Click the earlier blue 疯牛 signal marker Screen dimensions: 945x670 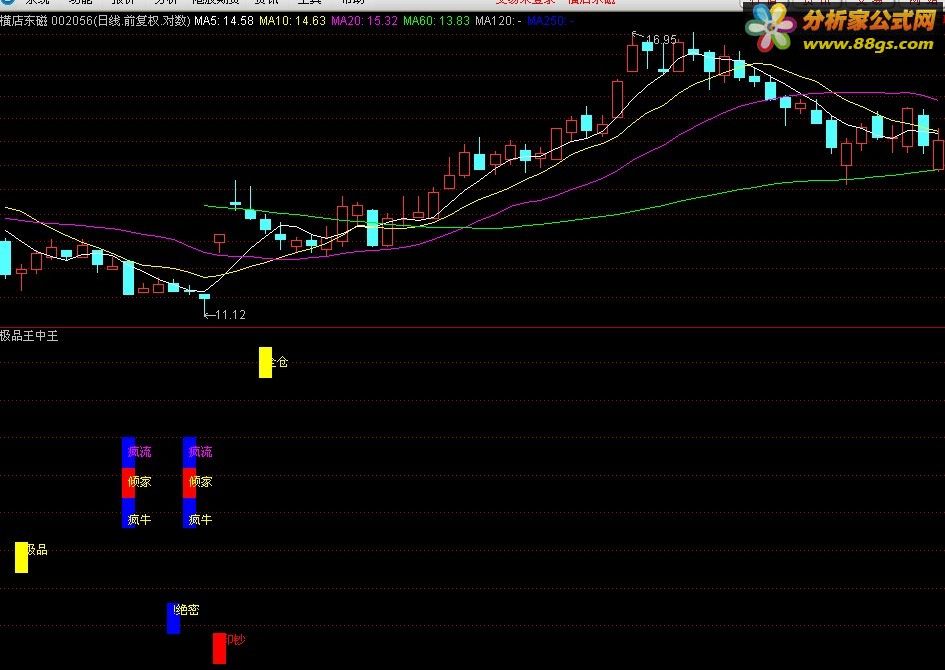[128, 513]
